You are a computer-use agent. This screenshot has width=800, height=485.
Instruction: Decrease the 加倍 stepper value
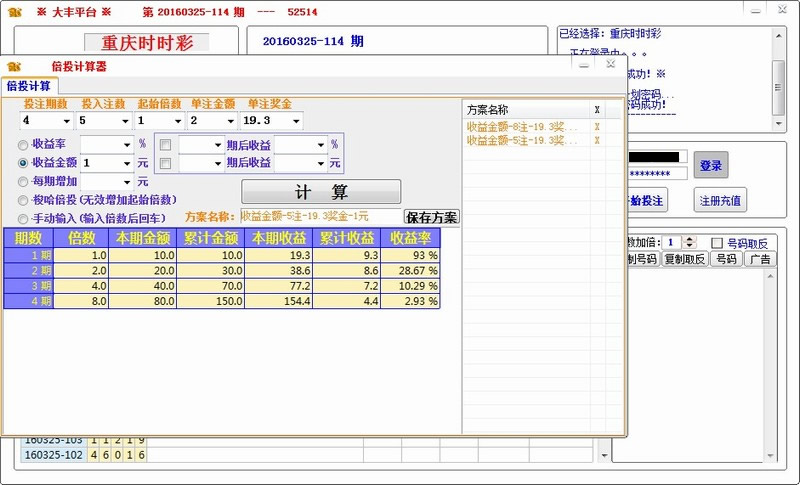690,246
